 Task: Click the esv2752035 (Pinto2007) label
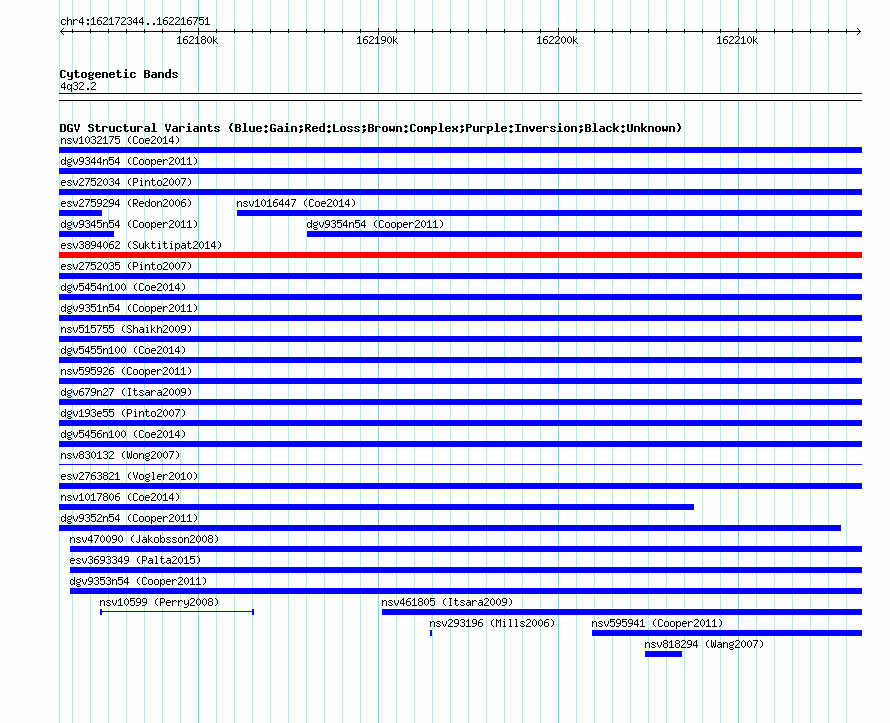click(x=126, y=266)
